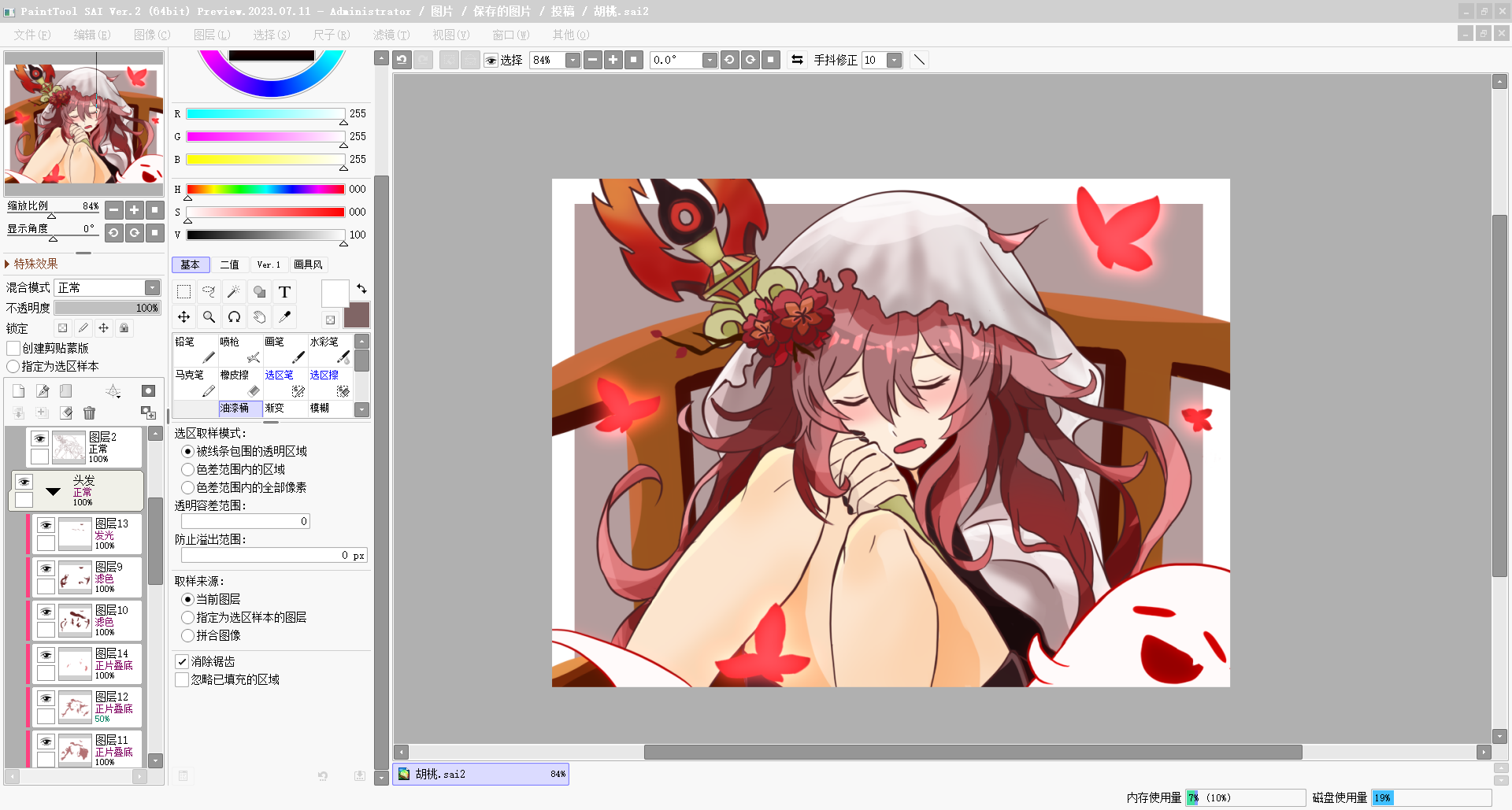Viewport: 1512px width, 810px height.
Task: Flip canvas view horizontally
Action: click(x=797, y=60)
